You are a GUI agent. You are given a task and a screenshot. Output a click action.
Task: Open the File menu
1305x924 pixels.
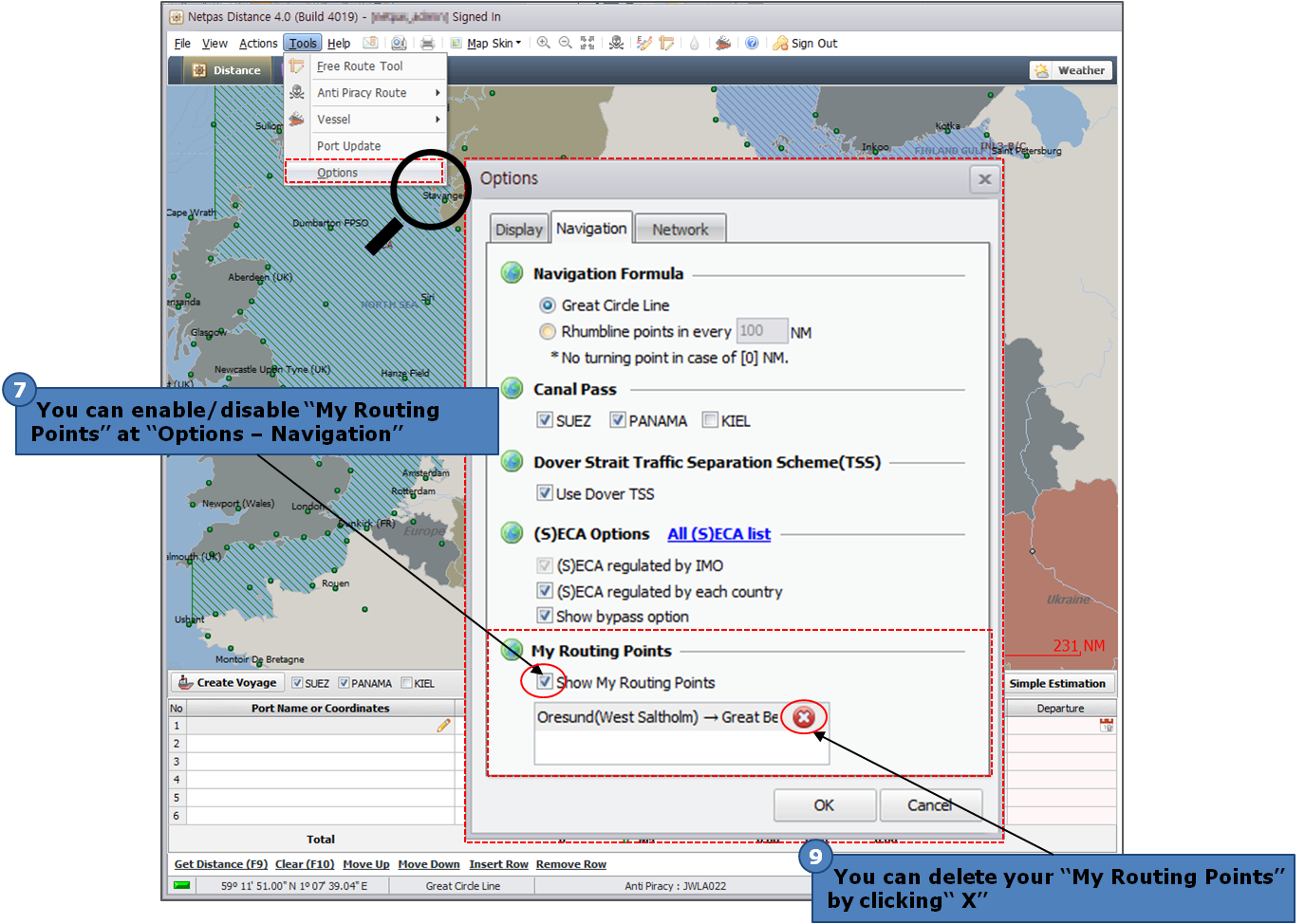coord(182,44)
